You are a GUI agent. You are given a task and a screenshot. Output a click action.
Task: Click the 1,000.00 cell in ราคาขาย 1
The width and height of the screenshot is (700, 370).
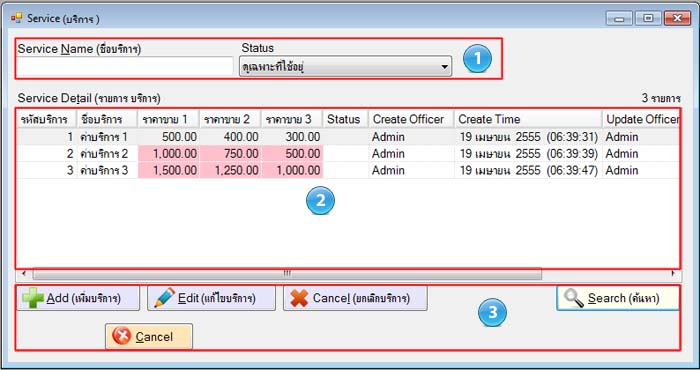(169, 154)
